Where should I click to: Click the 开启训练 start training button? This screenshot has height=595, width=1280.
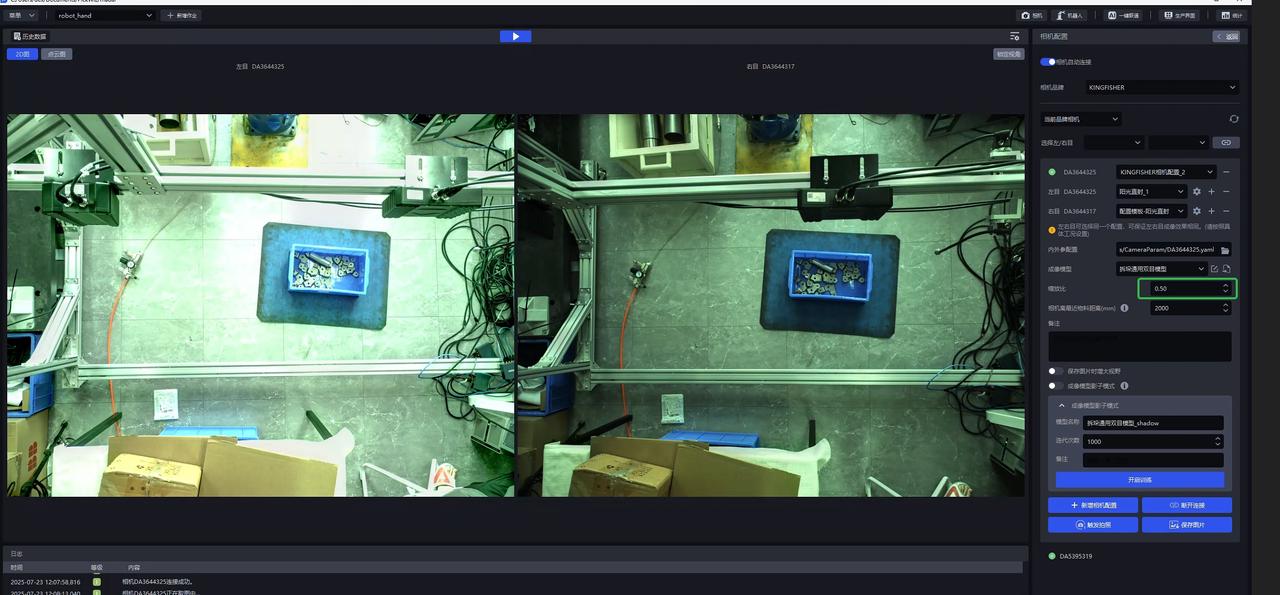(x=1139, y=480)
